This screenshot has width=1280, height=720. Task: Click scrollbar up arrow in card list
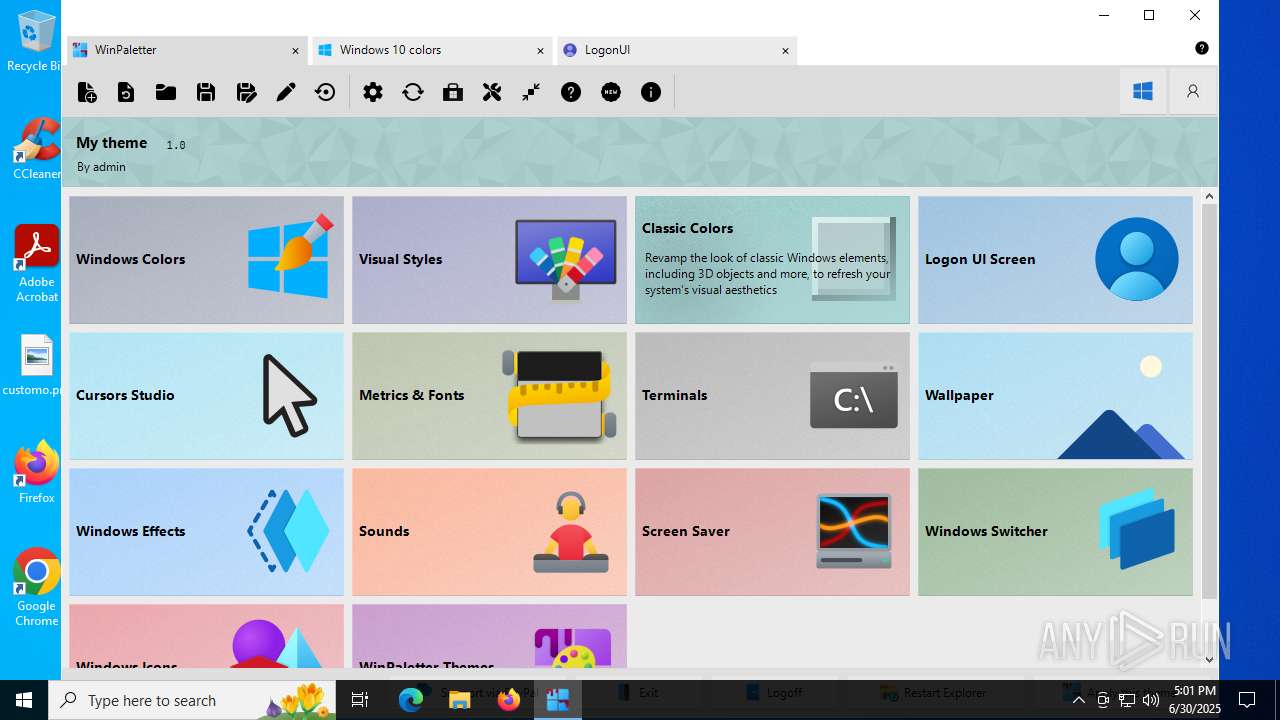click(1209, 196)
